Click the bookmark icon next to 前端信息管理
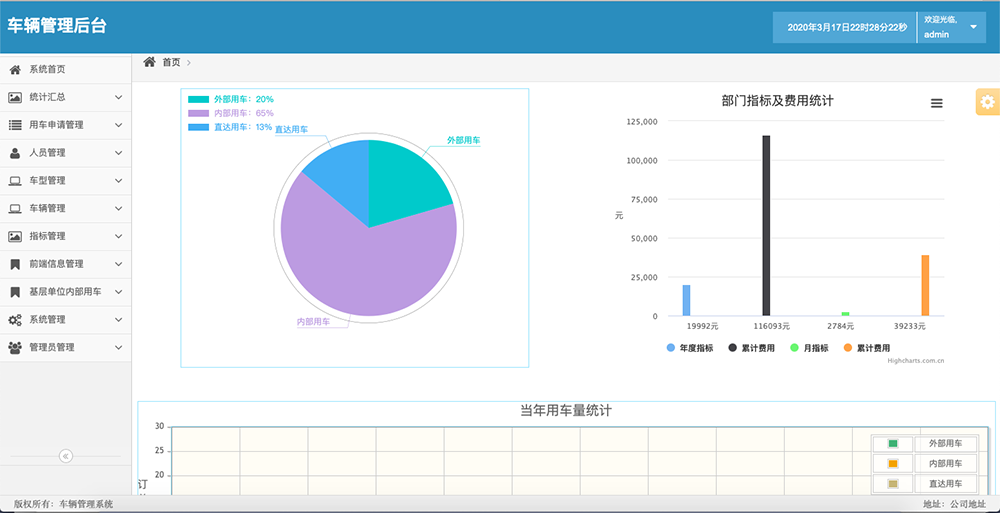Image resolution: width=1000 pixels, height=513 pixels. click(15, 264)
